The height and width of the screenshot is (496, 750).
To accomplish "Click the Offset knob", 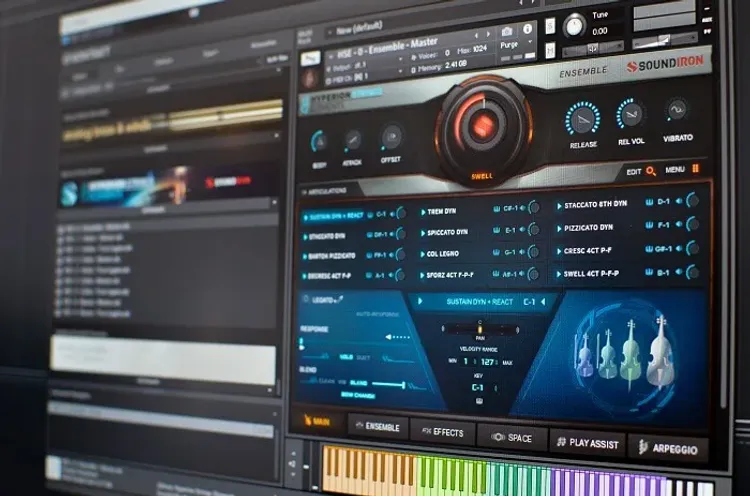I will pos(391,138).
